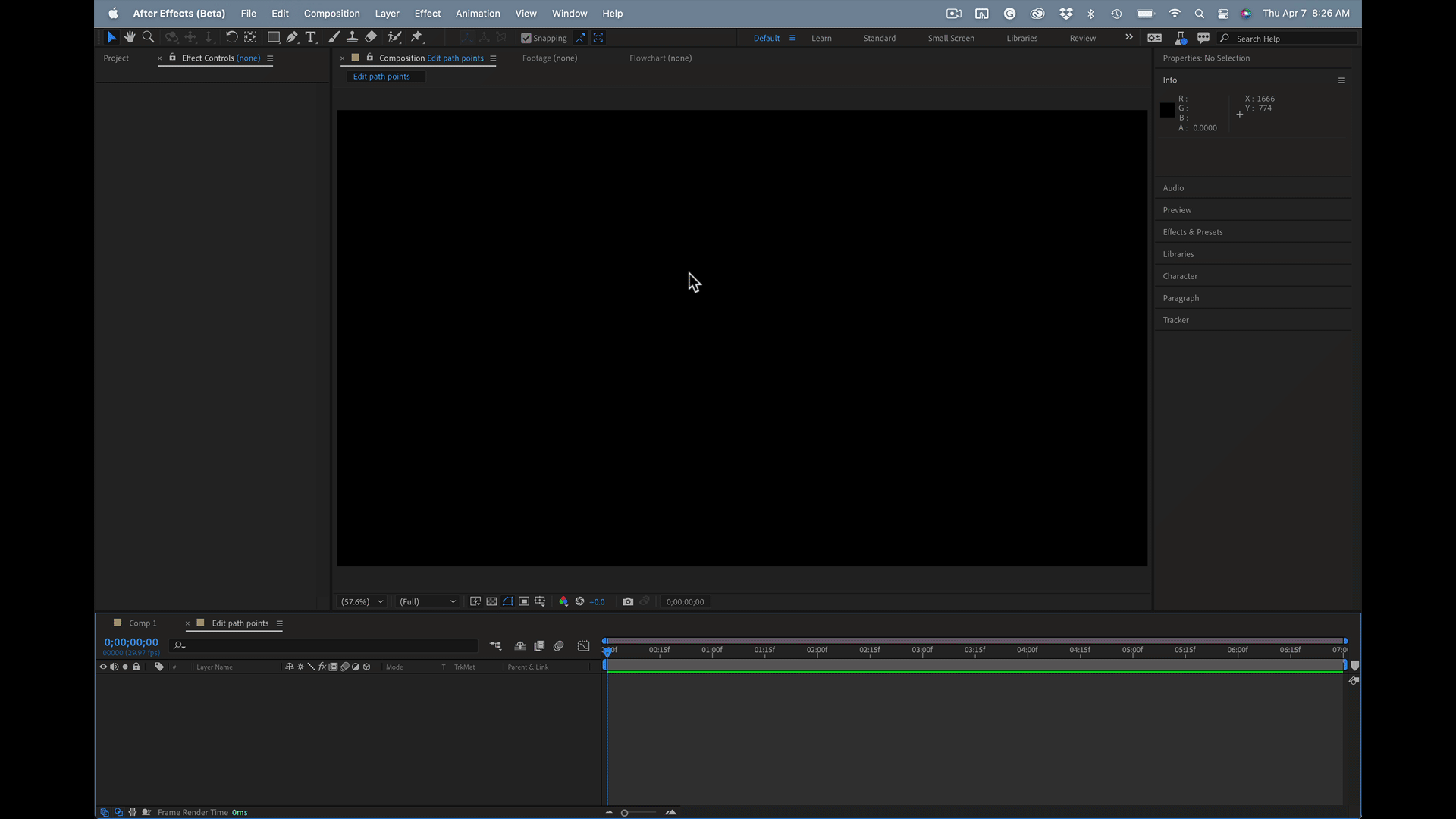Take a snapshot with camera icon
Image resolution: width=1456 pixels, height=819 pixels.
point(628,601)
